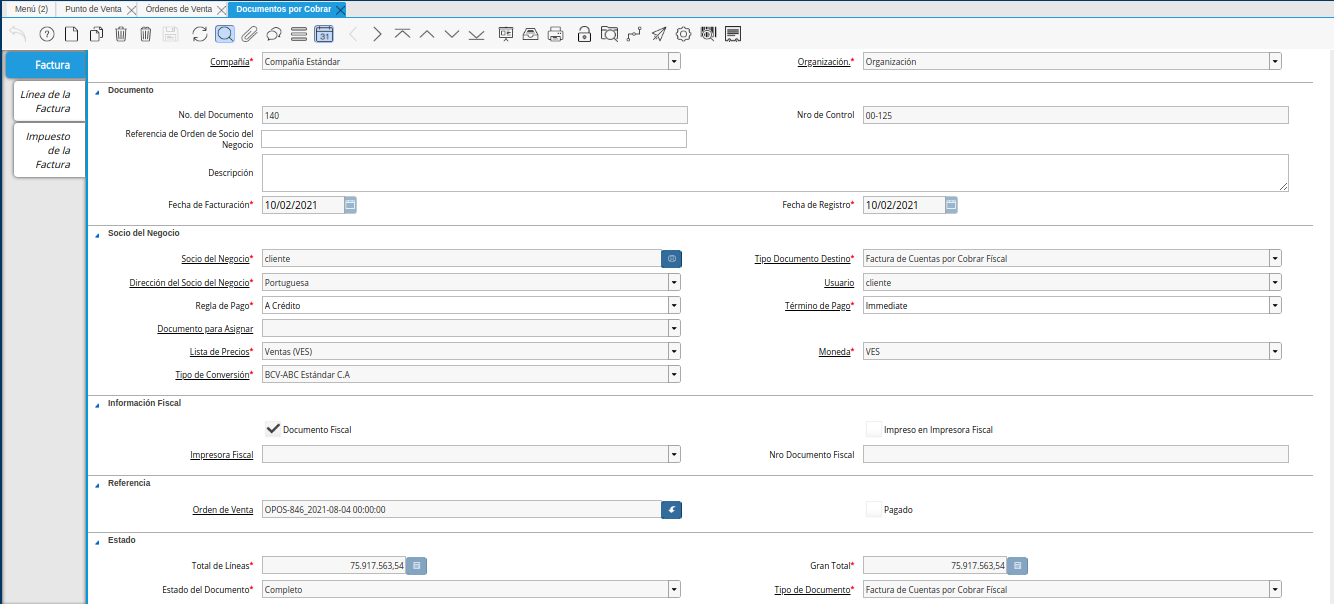Click the print icon in the toolbar
This screenshot has height=604, width=1334.
click(x=556, y=34)
